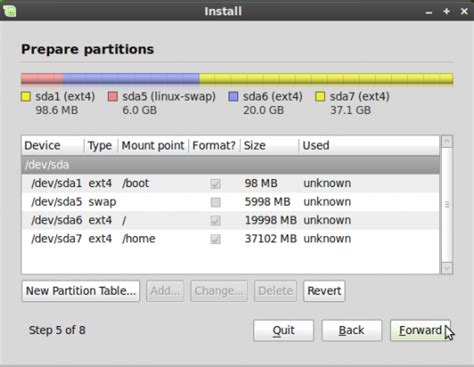Quit the installer

283,330
